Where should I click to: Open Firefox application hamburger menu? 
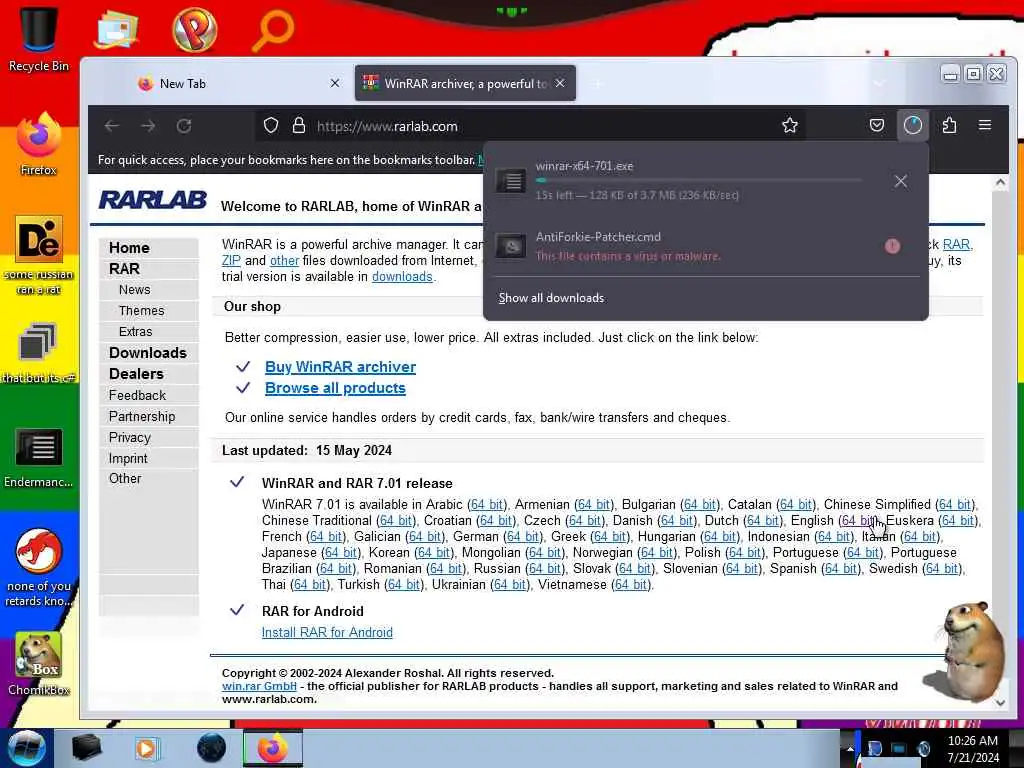pos(985,125)
